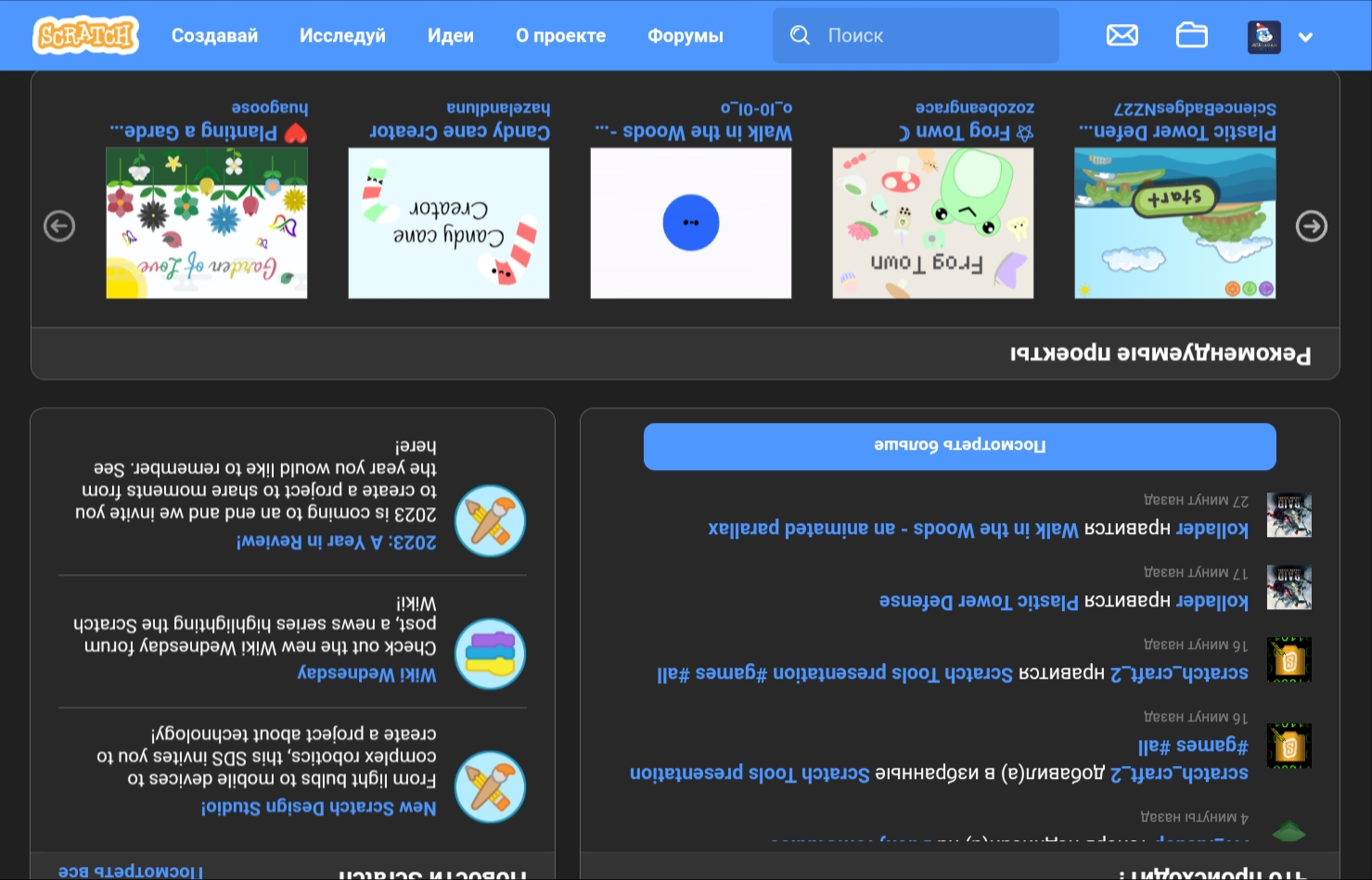Click the Посмотреть больше button
Screen dimensions: 1372x880
pyautogui.click(x=959, y=446)
